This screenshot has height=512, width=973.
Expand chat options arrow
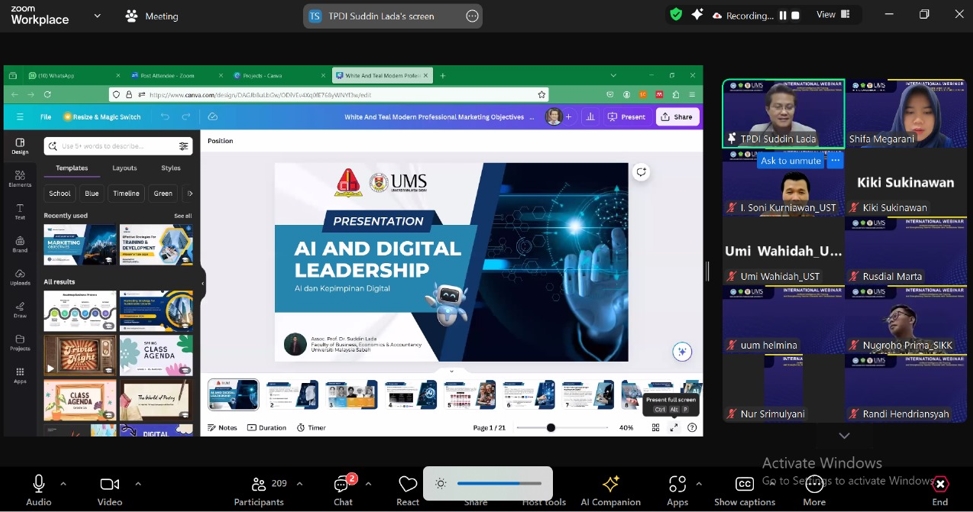[x=369, y=484]
